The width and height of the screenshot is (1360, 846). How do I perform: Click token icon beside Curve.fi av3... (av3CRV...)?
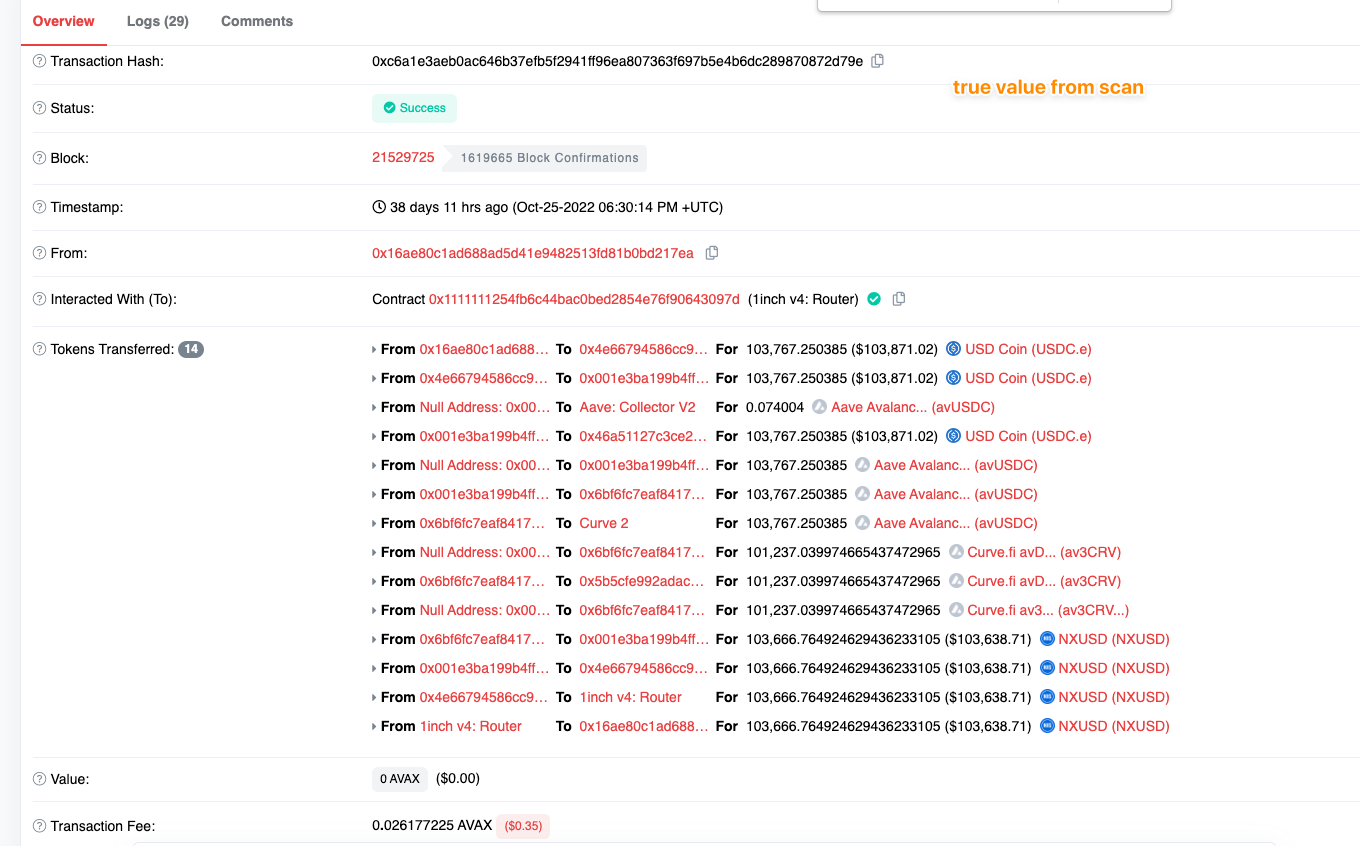tap(956, 610)
